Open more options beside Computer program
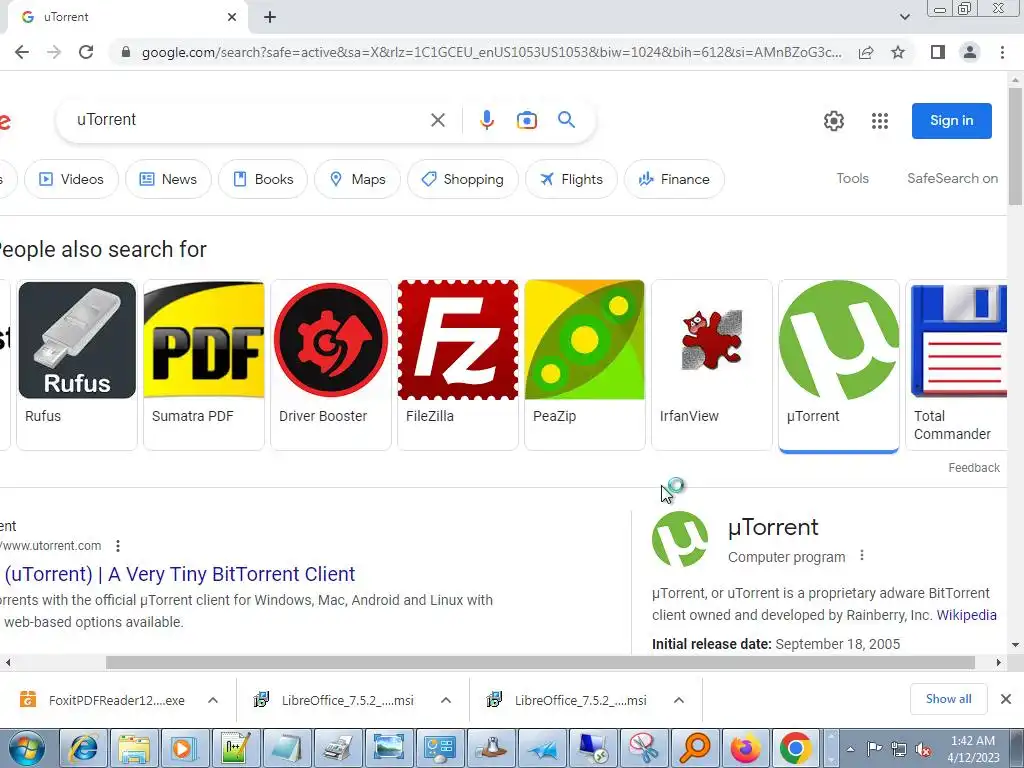Viewport: 1024px width, 768px height. (862, 556)
